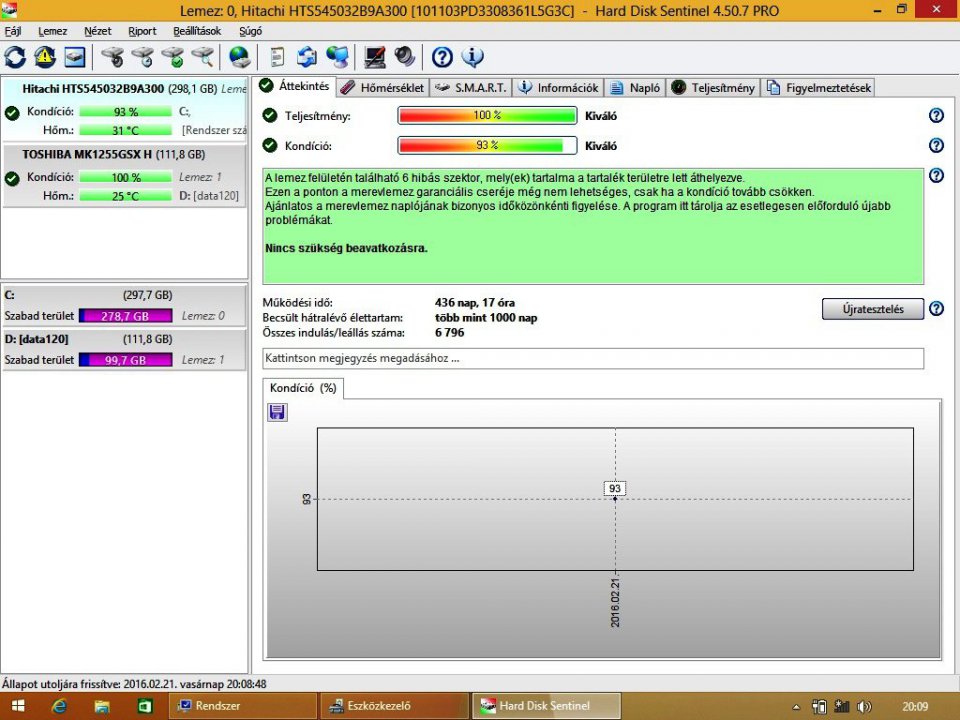
Task: Open the Windows Start button
Action: (x=18, y=706)
